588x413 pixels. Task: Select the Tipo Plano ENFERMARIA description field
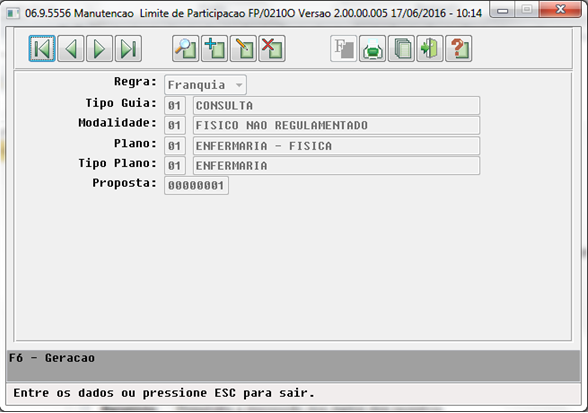point(336,165)
